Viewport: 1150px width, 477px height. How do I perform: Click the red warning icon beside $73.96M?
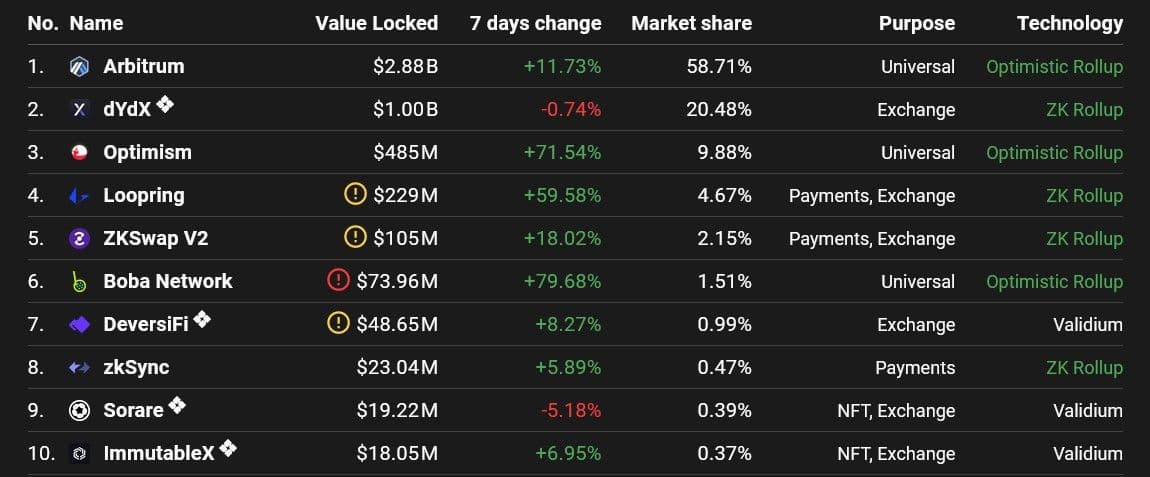coord(338,281)
